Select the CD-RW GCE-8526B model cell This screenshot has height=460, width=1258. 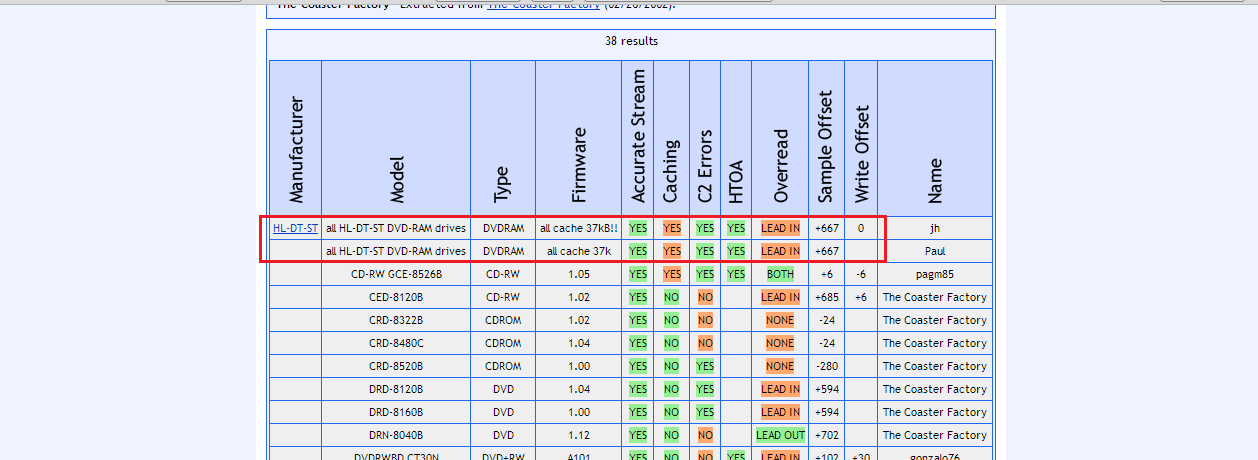click(396, 274)
